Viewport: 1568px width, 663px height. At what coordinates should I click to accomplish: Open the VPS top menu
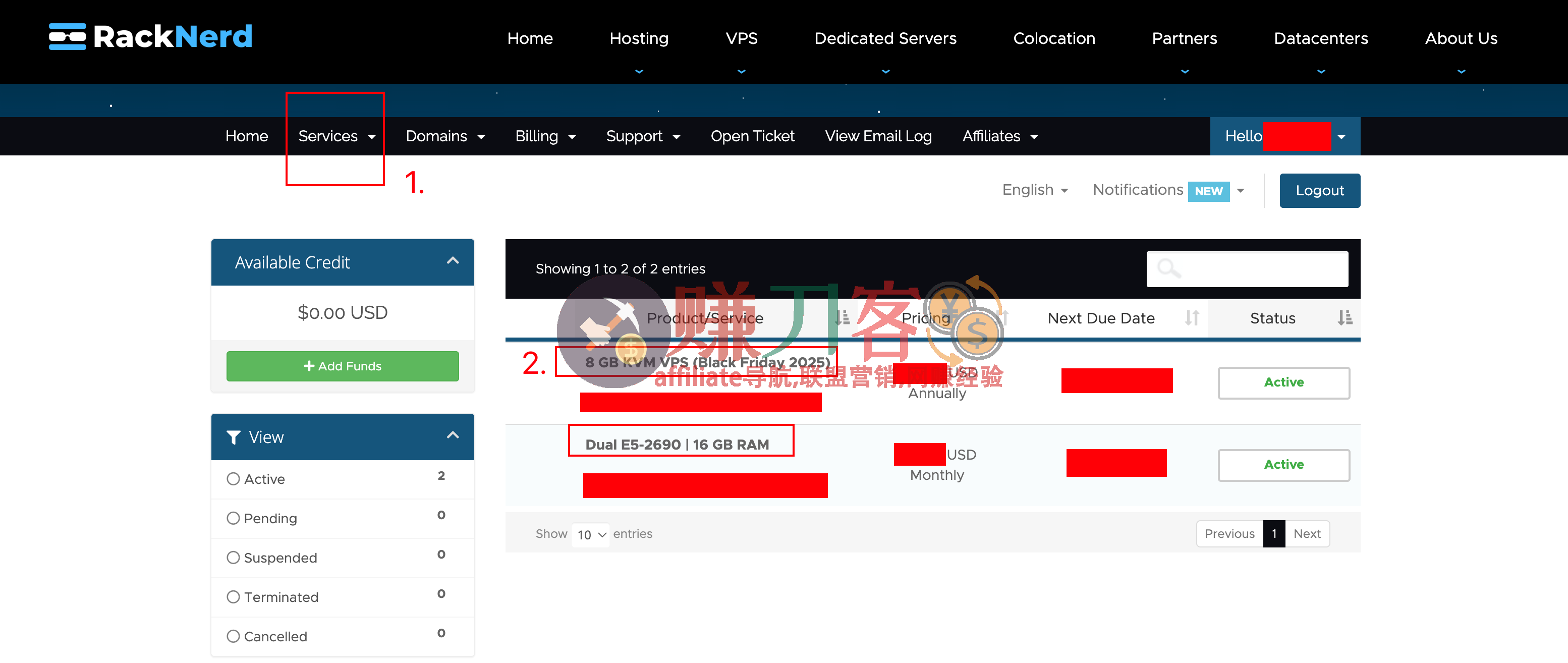pos(742,38)
